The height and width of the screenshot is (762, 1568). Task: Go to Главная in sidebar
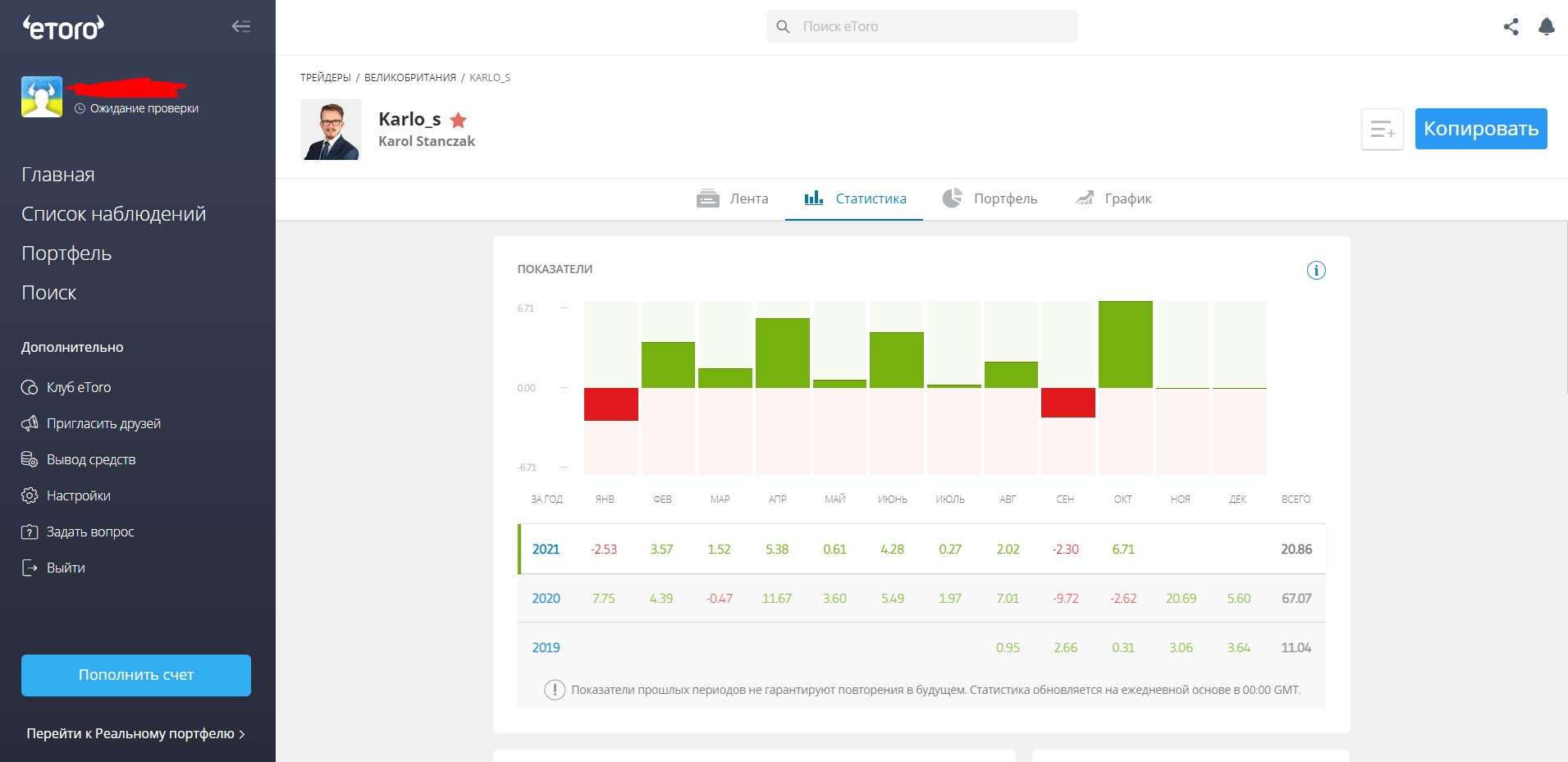click(58, 175)
